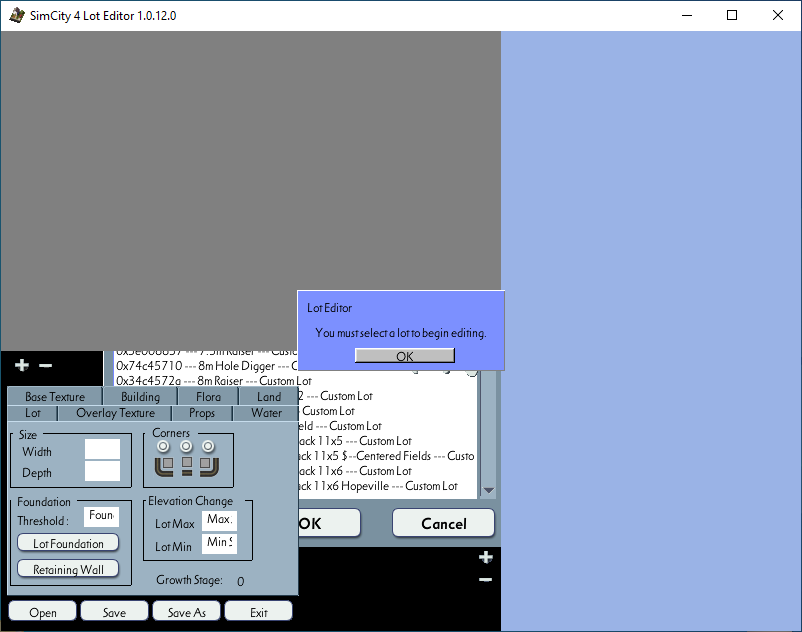Switch to the Props tab
The image size is (802, 632).
(x=202, y=413)
